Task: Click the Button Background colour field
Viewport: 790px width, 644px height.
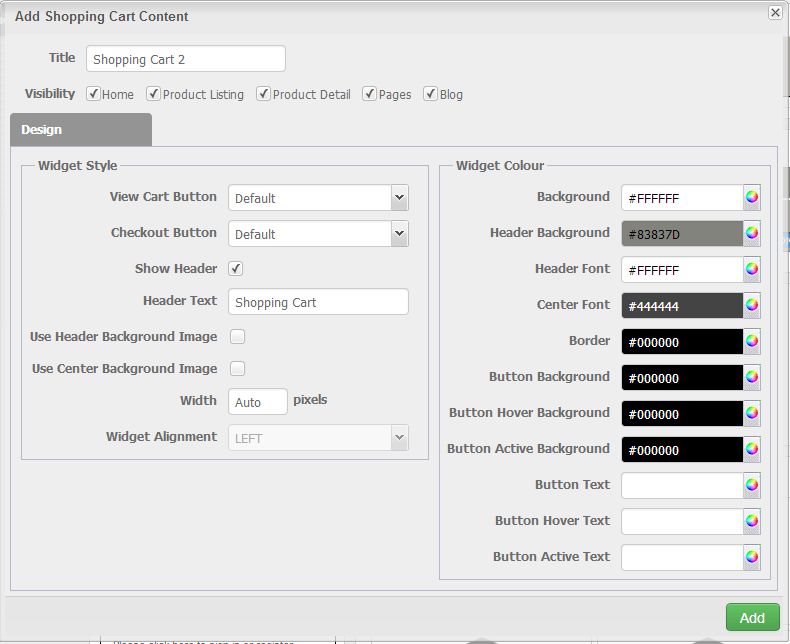Action: click(x=682, y=378)
